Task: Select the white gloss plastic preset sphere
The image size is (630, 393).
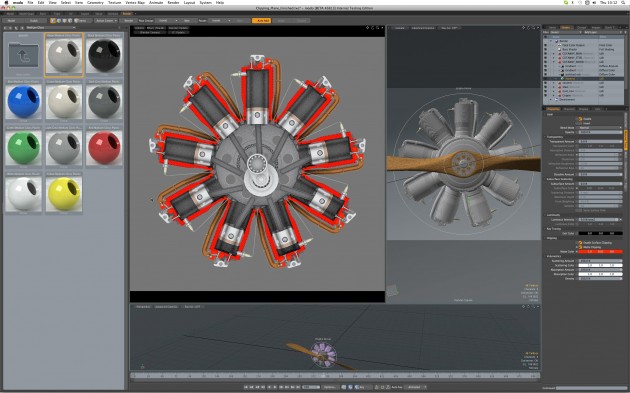Action: 24,193
